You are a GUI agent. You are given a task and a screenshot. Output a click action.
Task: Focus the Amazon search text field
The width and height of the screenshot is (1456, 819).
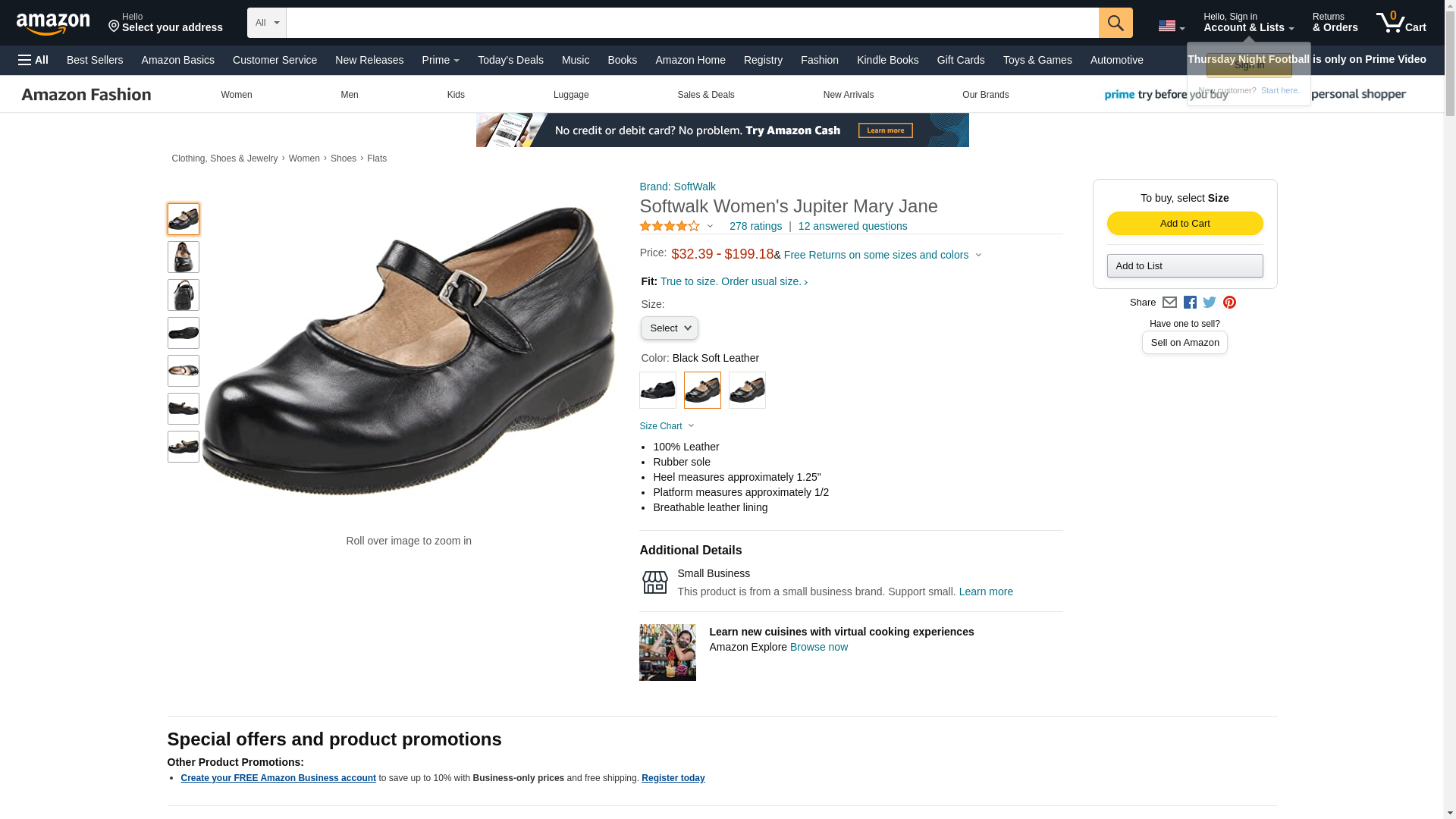point(692,23)
